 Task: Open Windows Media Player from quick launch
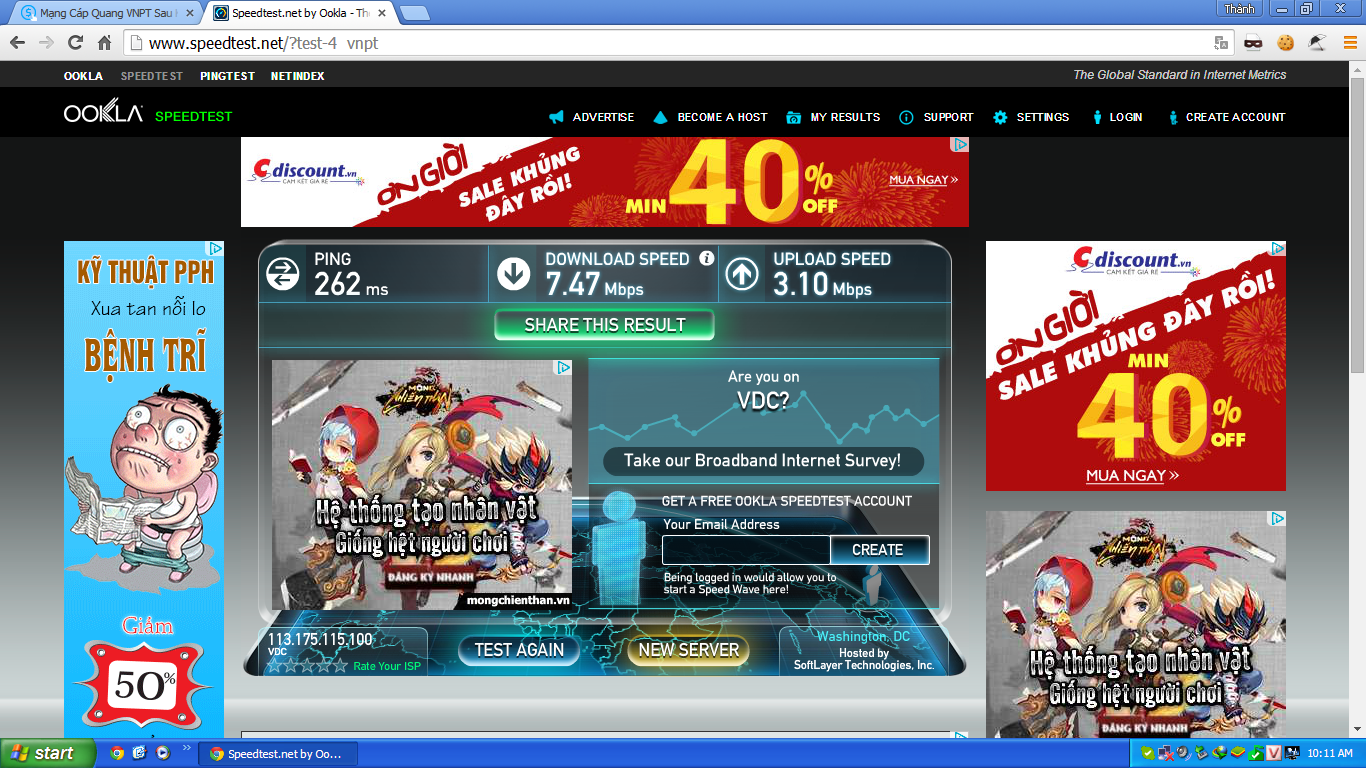pyautogui.click(x=162, y=753)
